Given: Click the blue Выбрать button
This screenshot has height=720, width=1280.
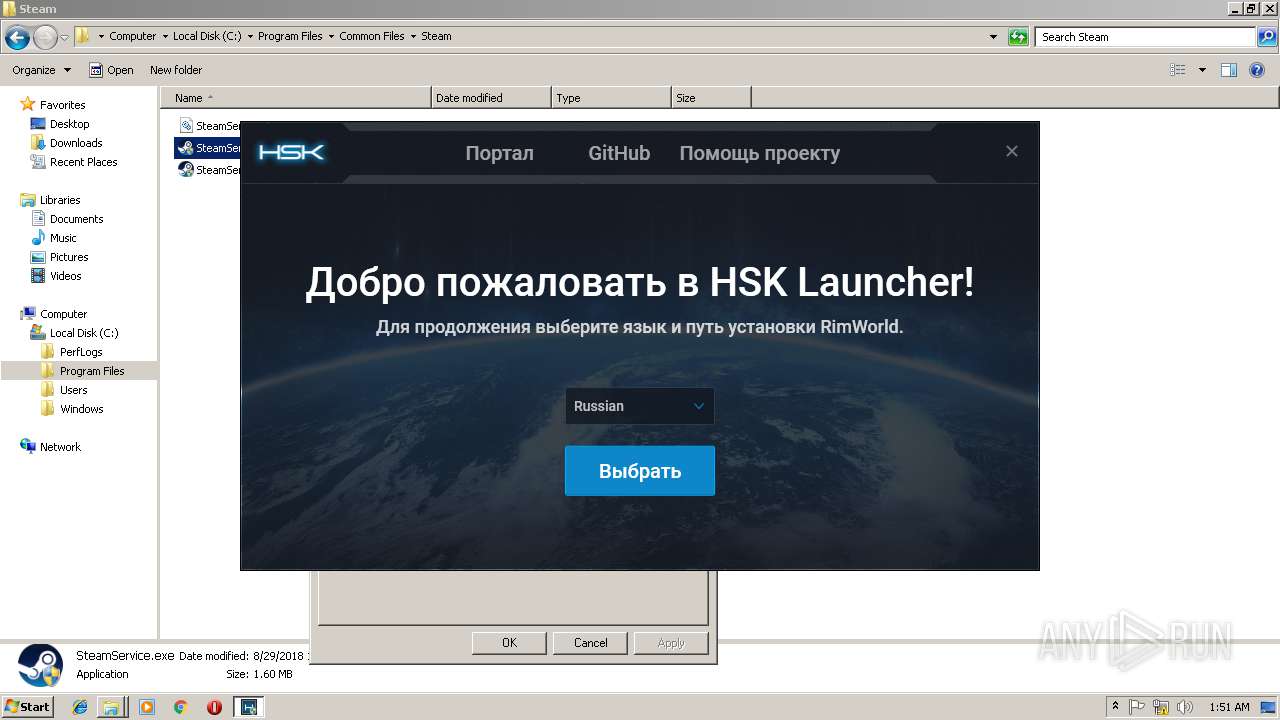Looking at the screenshot, I should (640, 471).
